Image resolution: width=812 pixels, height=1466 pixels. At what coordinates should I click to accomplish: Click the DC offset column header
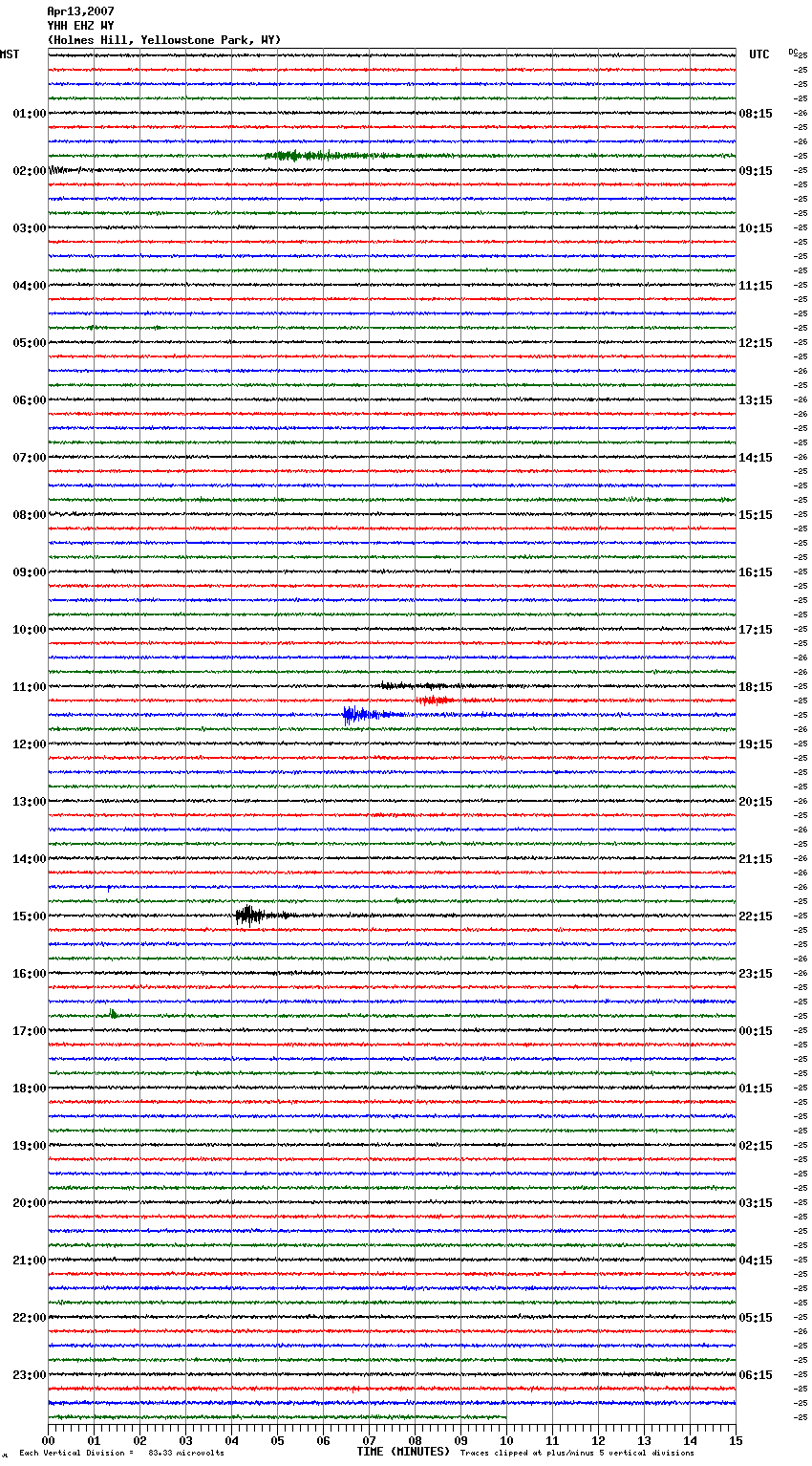pos(793,52)
